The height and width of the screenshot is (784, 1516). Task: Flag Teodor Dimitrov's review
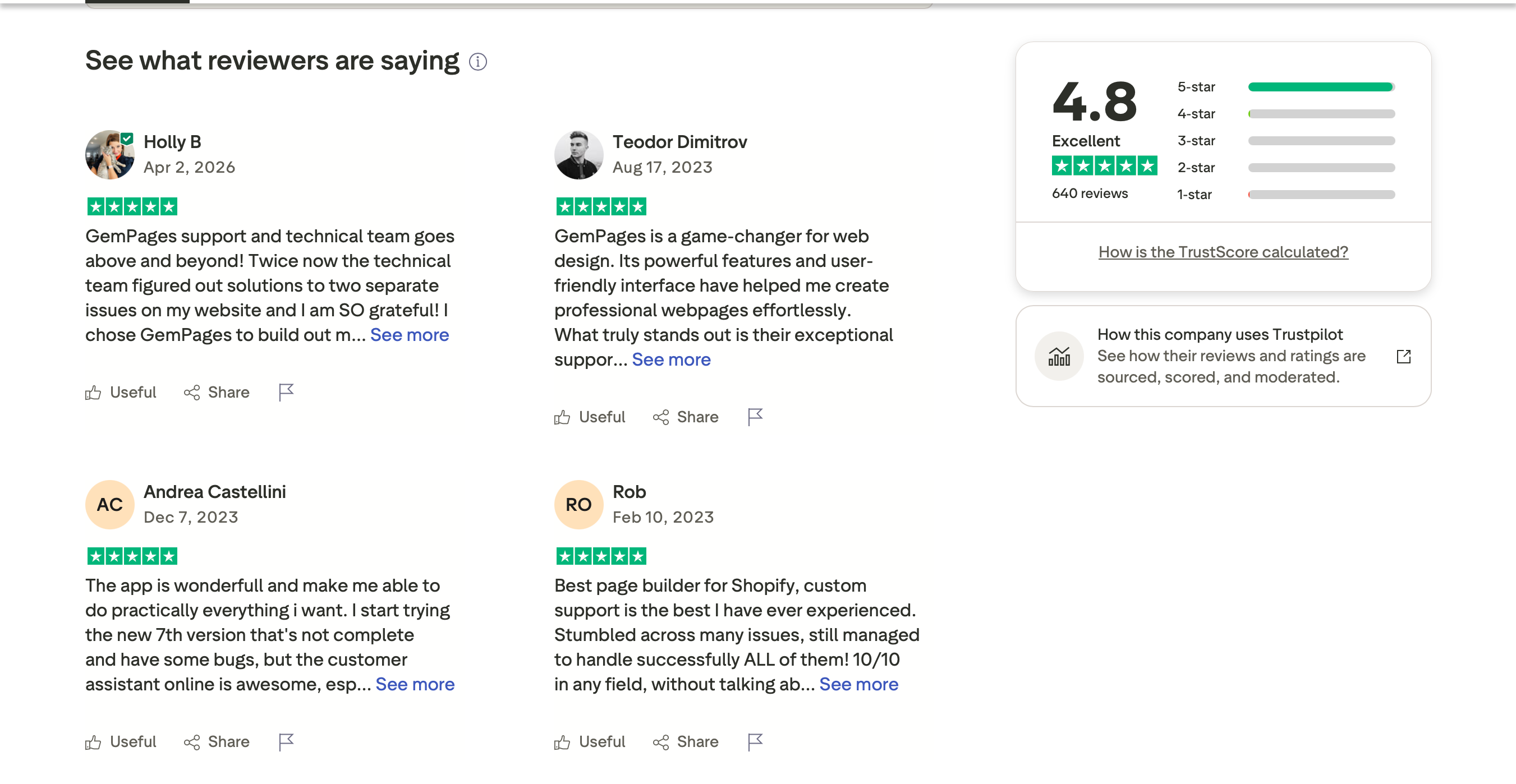(x=755, y=417)
